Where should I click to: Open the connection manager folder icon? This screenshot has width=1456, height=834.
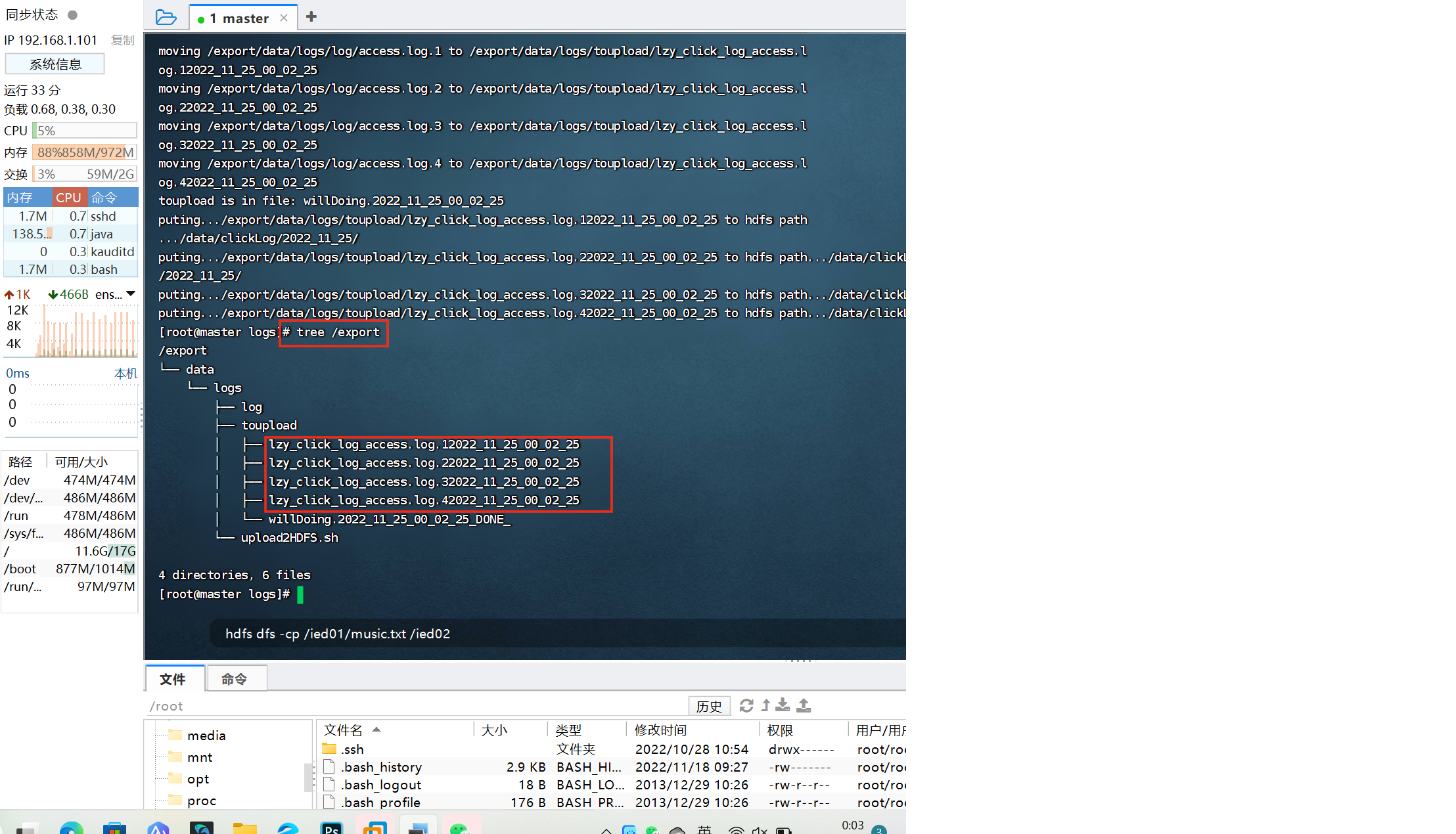pos(166,17)
